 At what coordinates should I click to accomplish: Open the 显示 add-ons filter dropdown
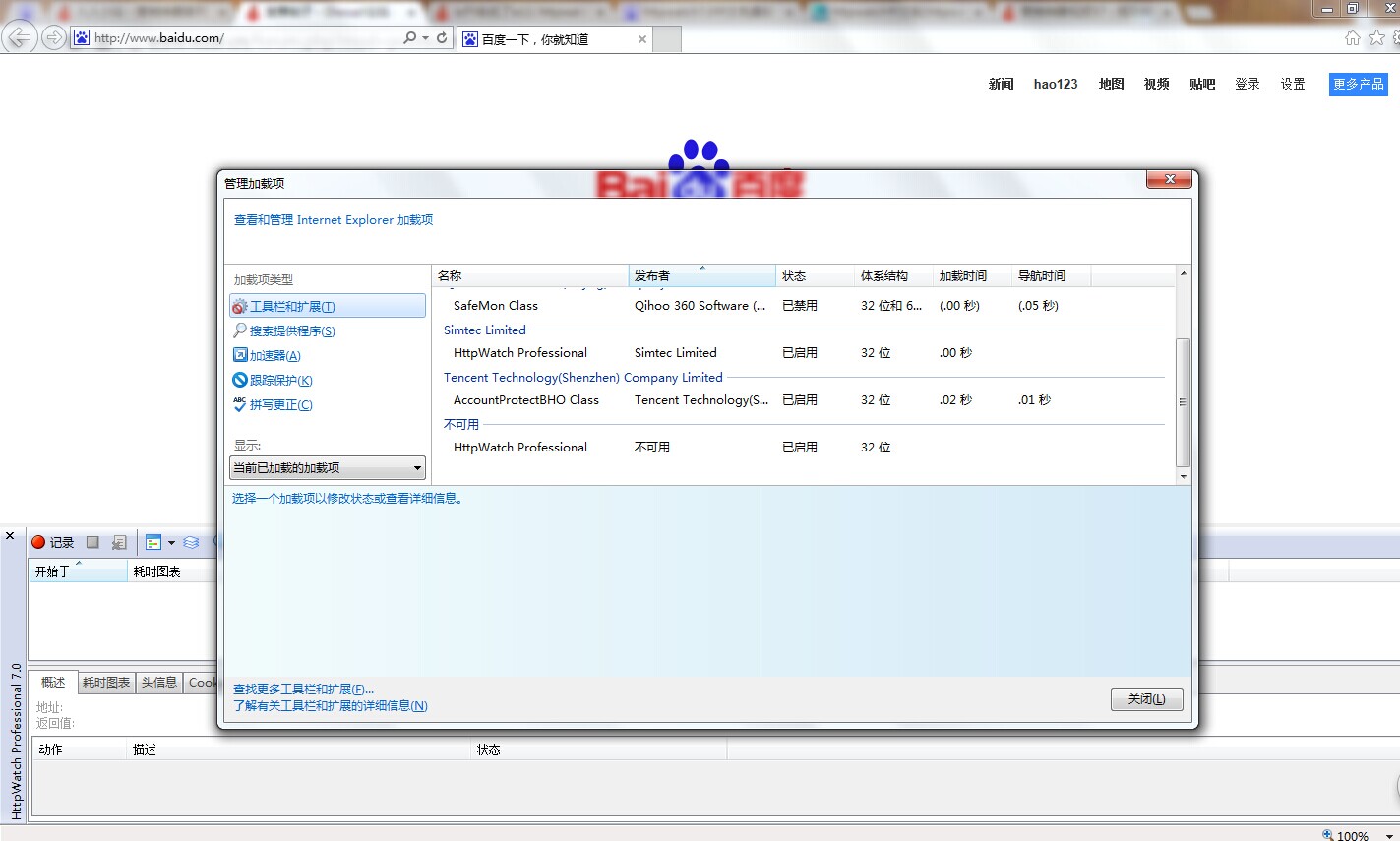[x=327, y=468]
